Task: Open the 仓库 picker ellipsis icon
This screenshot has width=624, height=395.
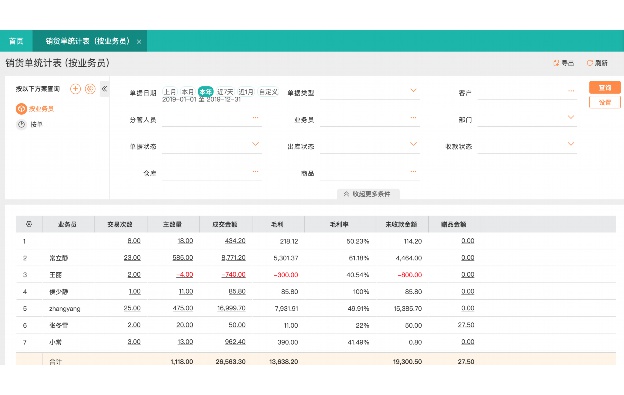Action: coord(255,171)
